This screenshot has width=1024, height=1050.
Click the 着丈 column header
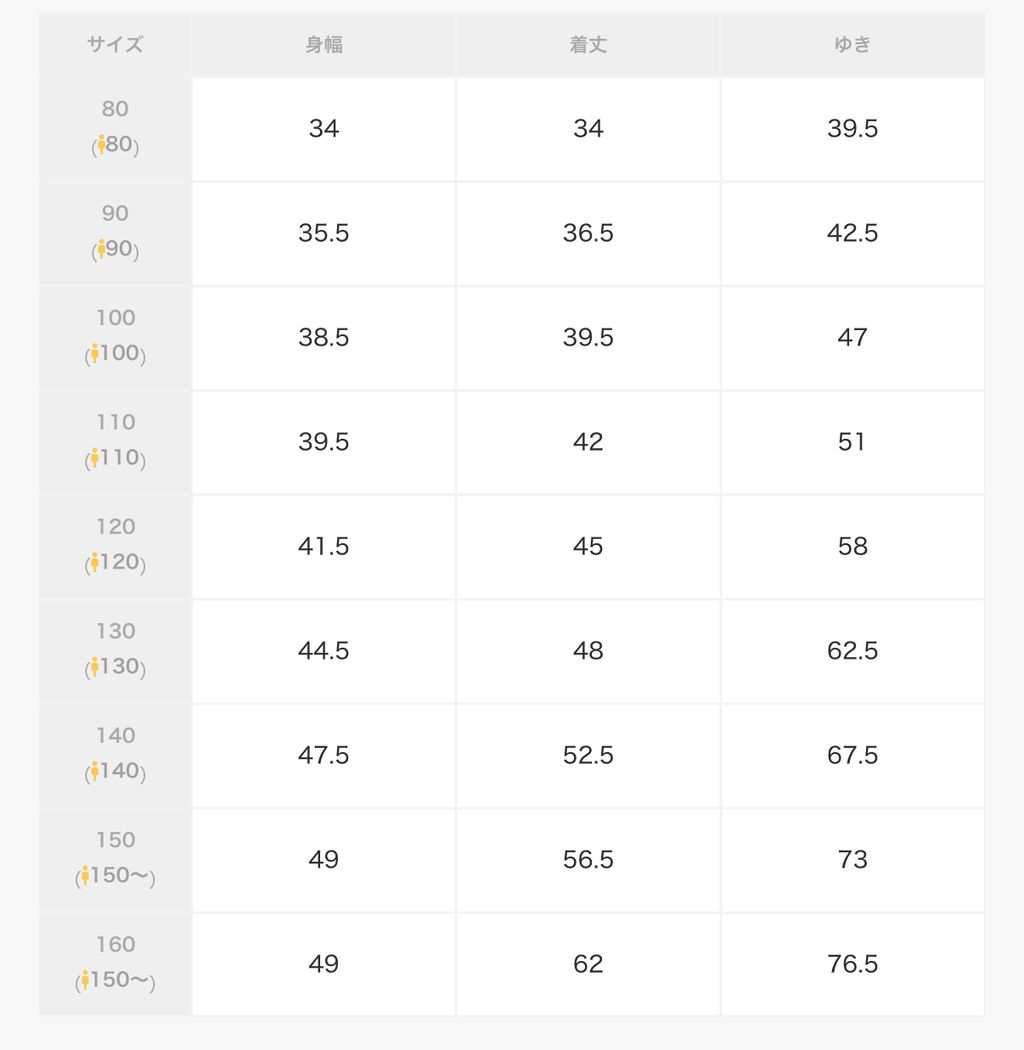(x=588, y=45)
